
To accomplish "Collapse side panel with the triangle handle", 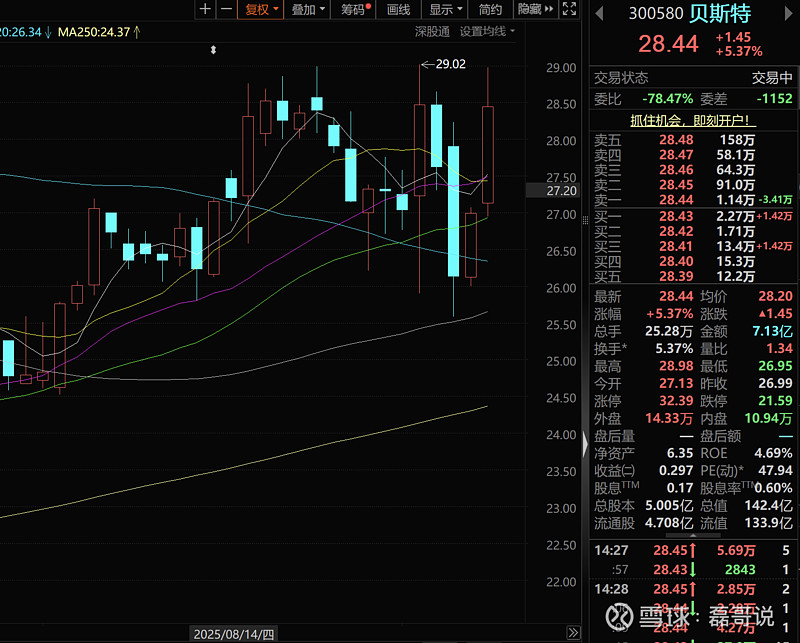I will [585, 443].
